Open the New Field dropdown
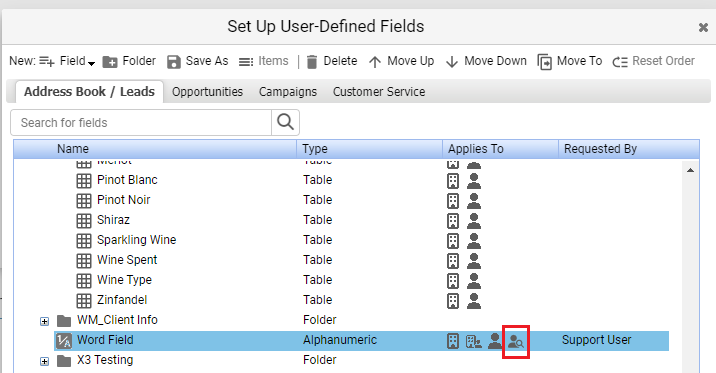716x373 pixels. [x=67, y=61]
